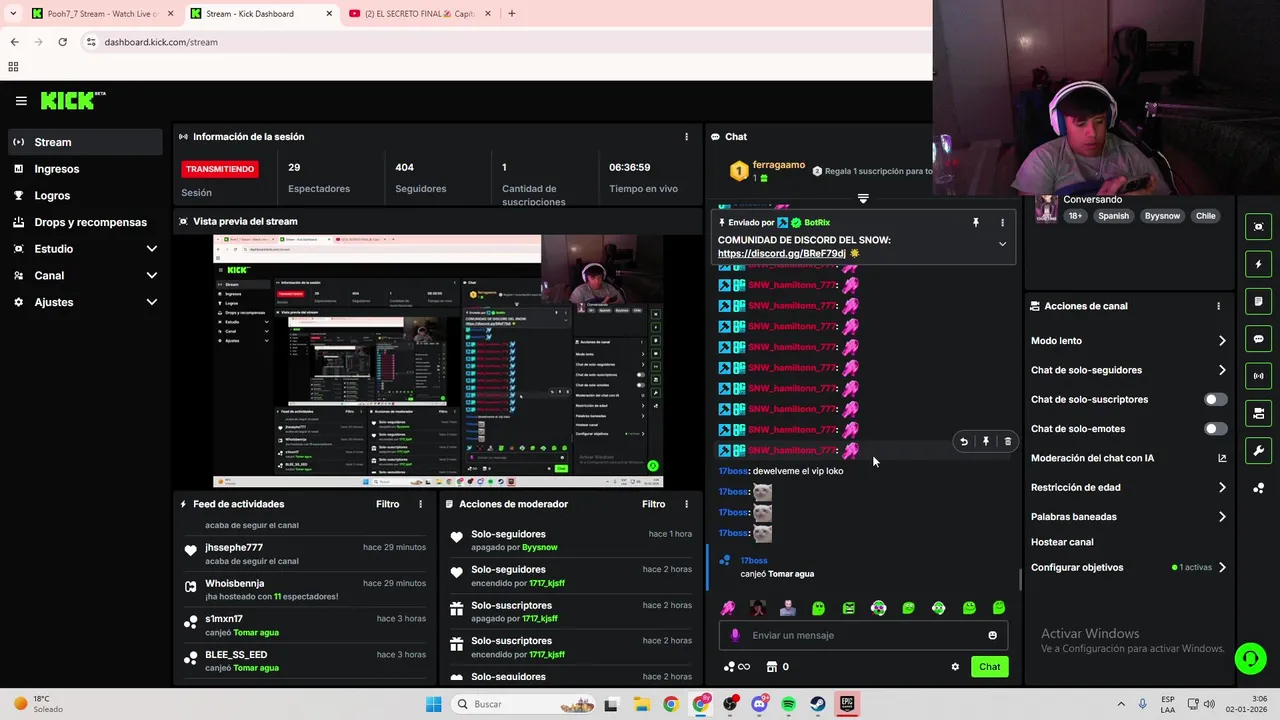
Task: Open chat settings gear icon
Action: [955, 667]
